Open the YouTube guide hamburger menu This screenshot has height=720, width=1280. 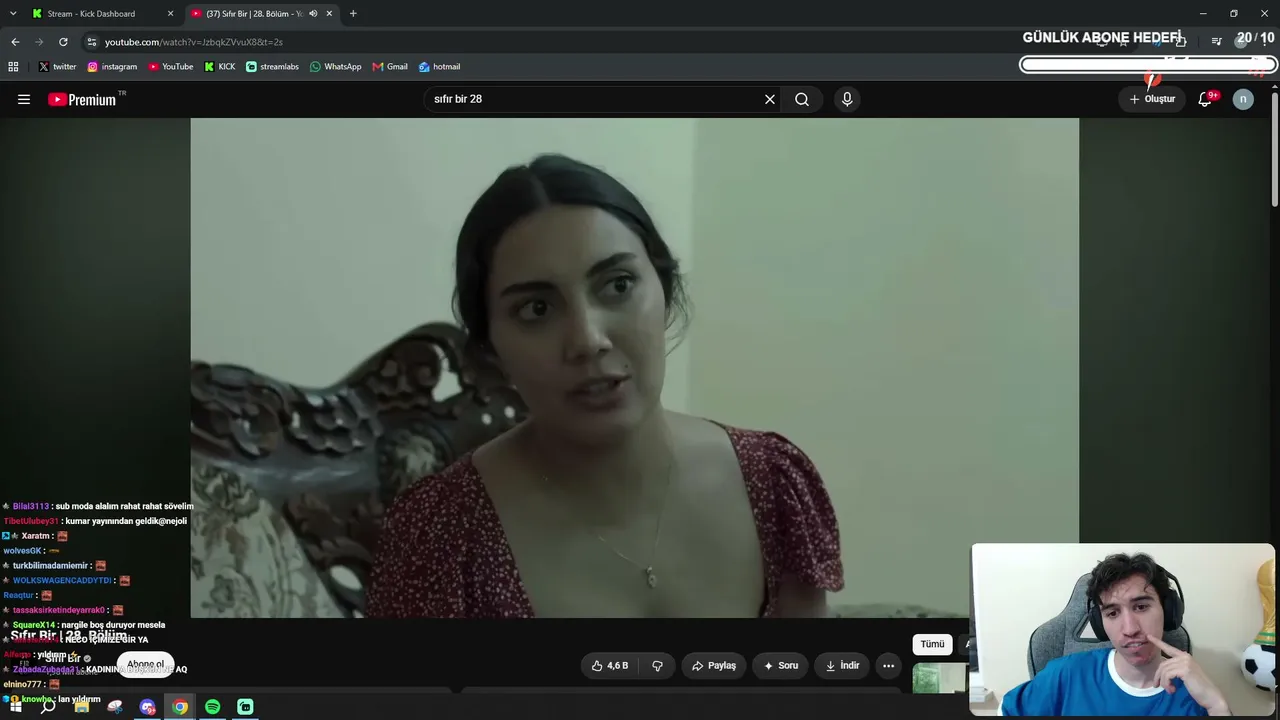pos(24,99)
